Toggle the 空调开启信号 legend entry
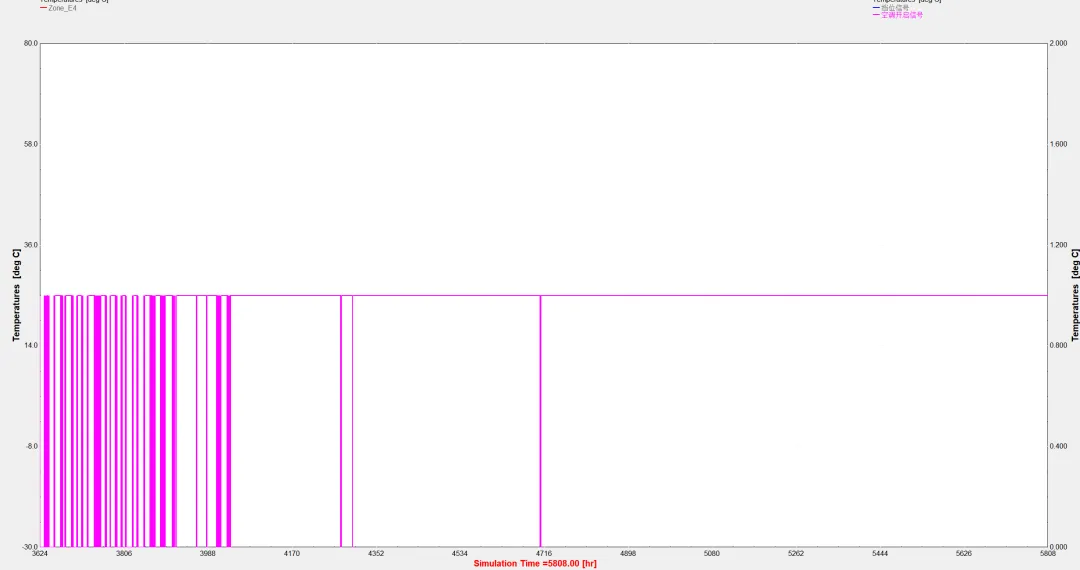The image size is (1080, 570). click(x=902, y=14)
